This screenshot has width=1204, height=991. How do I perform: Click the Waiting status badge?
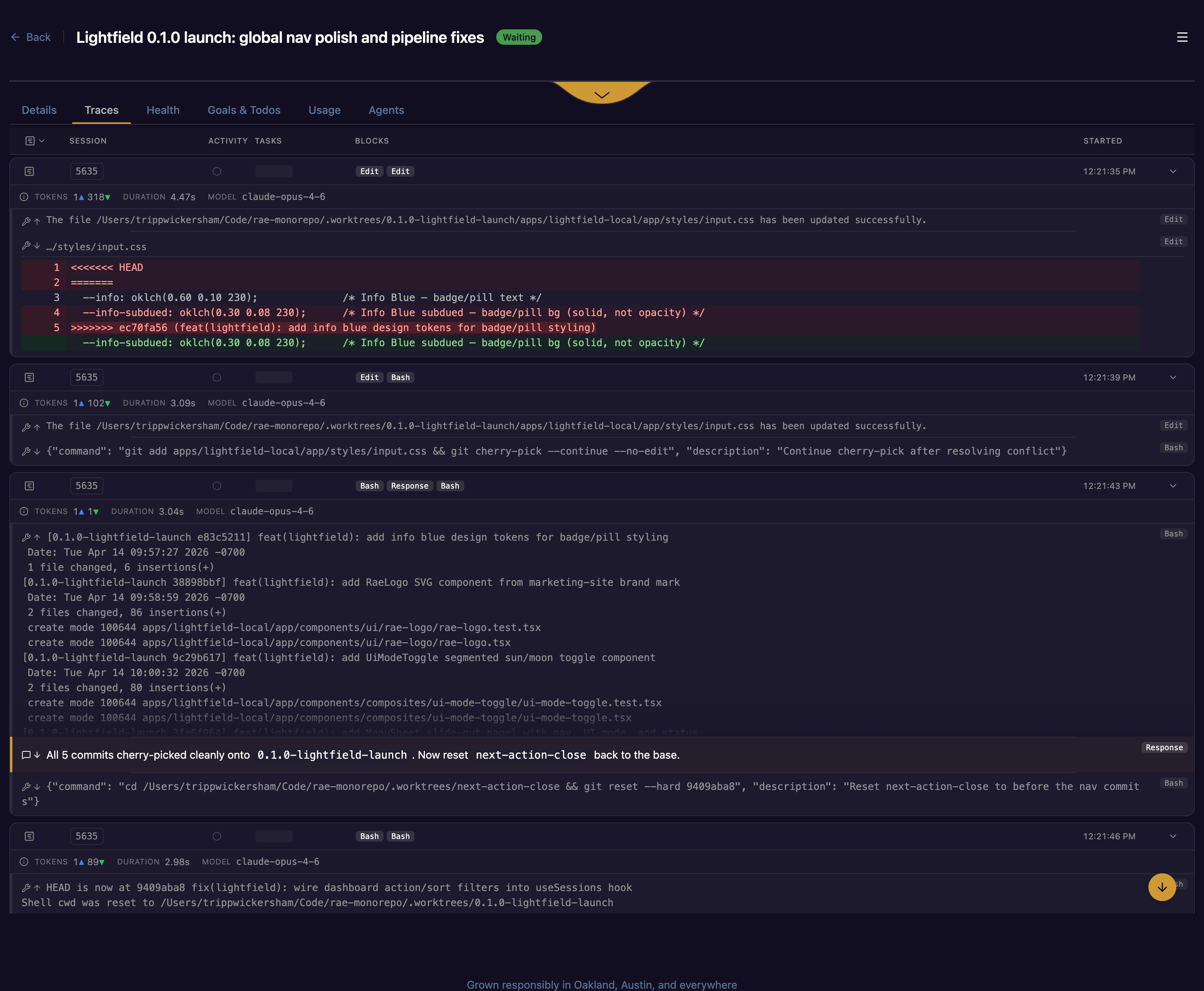pyautogui.click(x=518, y=37)
